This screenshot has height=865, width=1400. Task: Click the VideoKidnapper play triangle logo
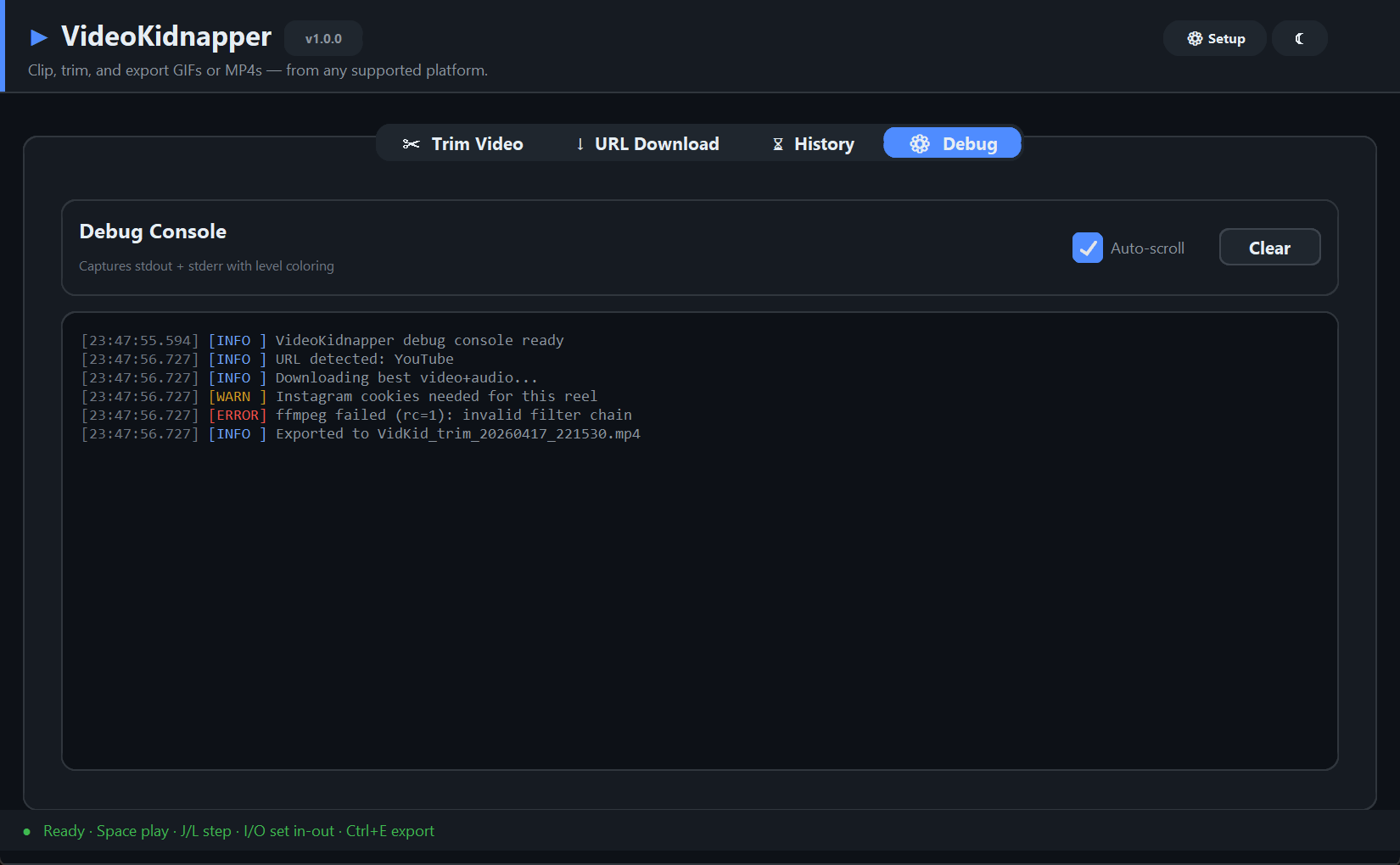click(39, 37)
